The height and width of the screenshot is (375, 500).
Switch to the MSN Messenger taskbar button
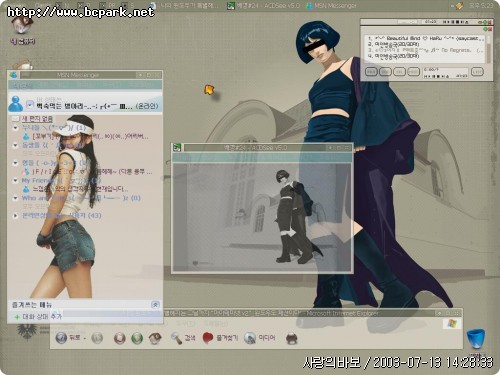(331, 6)
